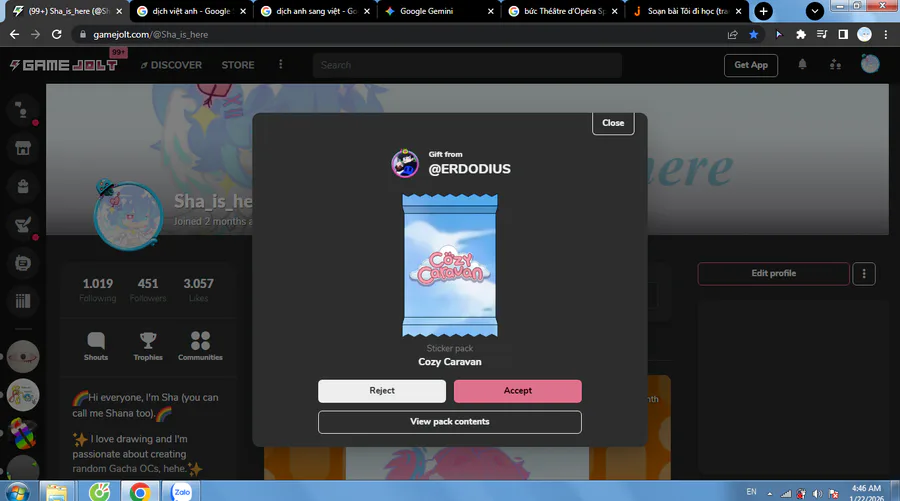This screenshot has height=501, width=900.
Task: Open the backpack sidebar icon
Action: pos(23,187)
